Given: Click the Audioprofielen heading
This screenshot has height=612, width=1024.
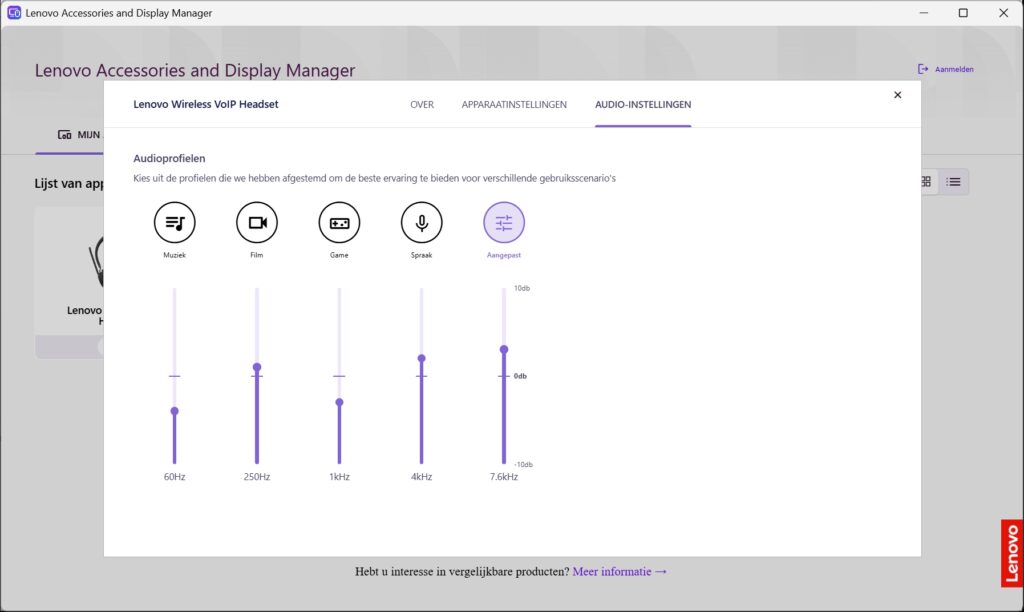Looking at the screenshot, I should 169,159.
